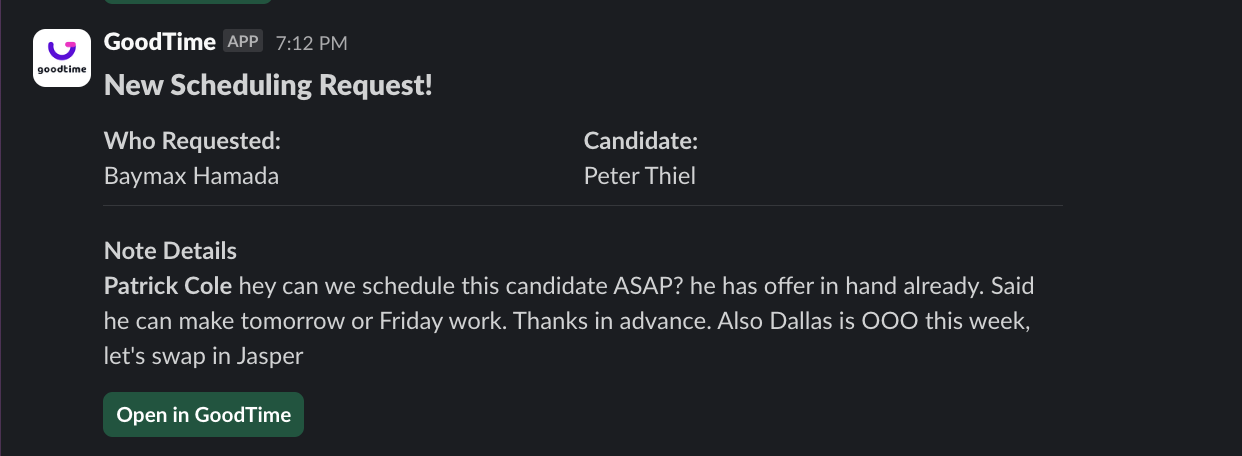
Task: Click the Baymax Hamada requester name
Action: point(191,177)
